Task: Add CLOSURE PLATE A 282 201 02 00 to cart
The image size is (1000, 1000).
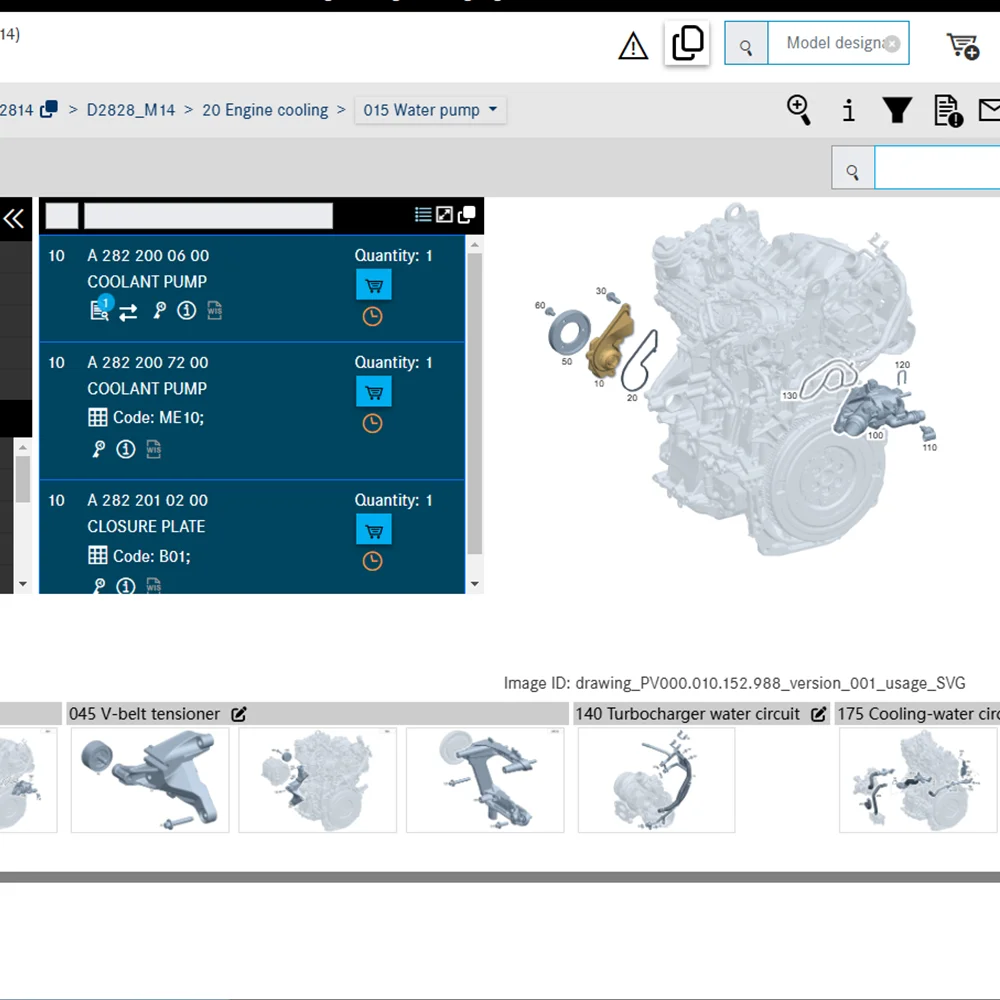Action: tap(374, 529)
